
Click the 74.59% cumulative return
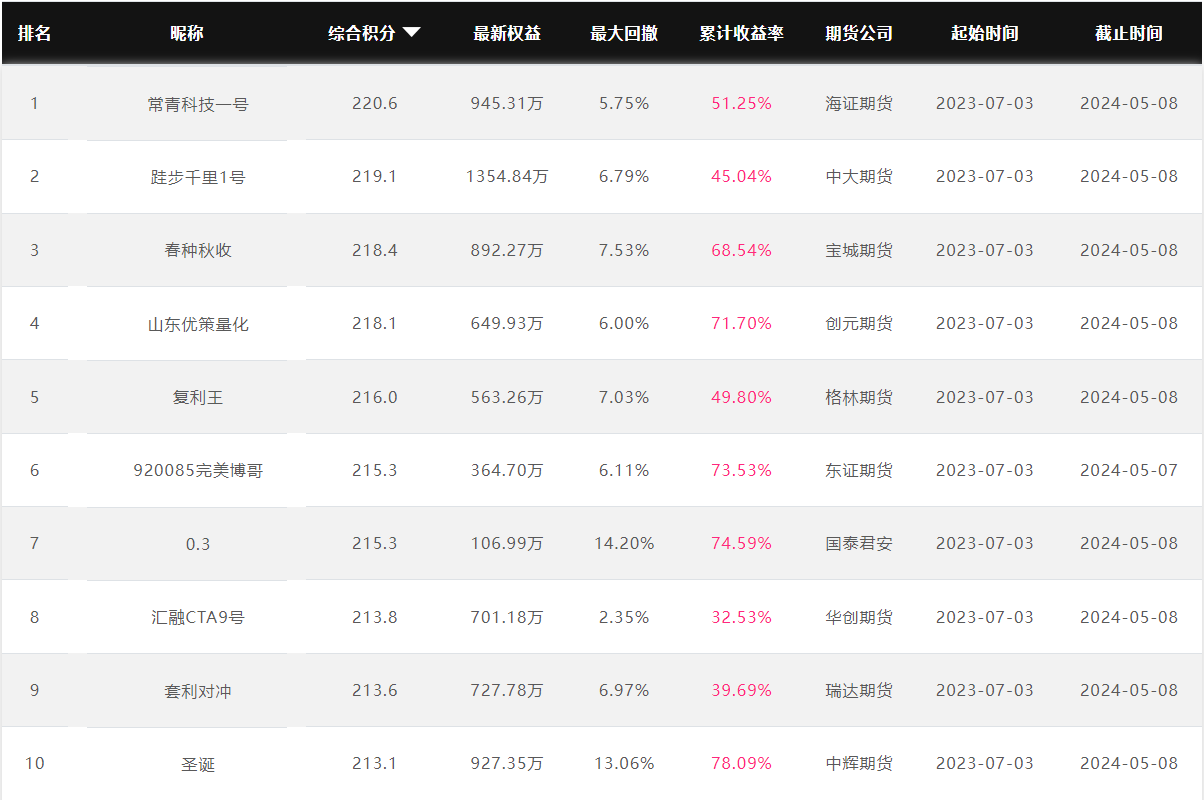click(x=742, y=543)
